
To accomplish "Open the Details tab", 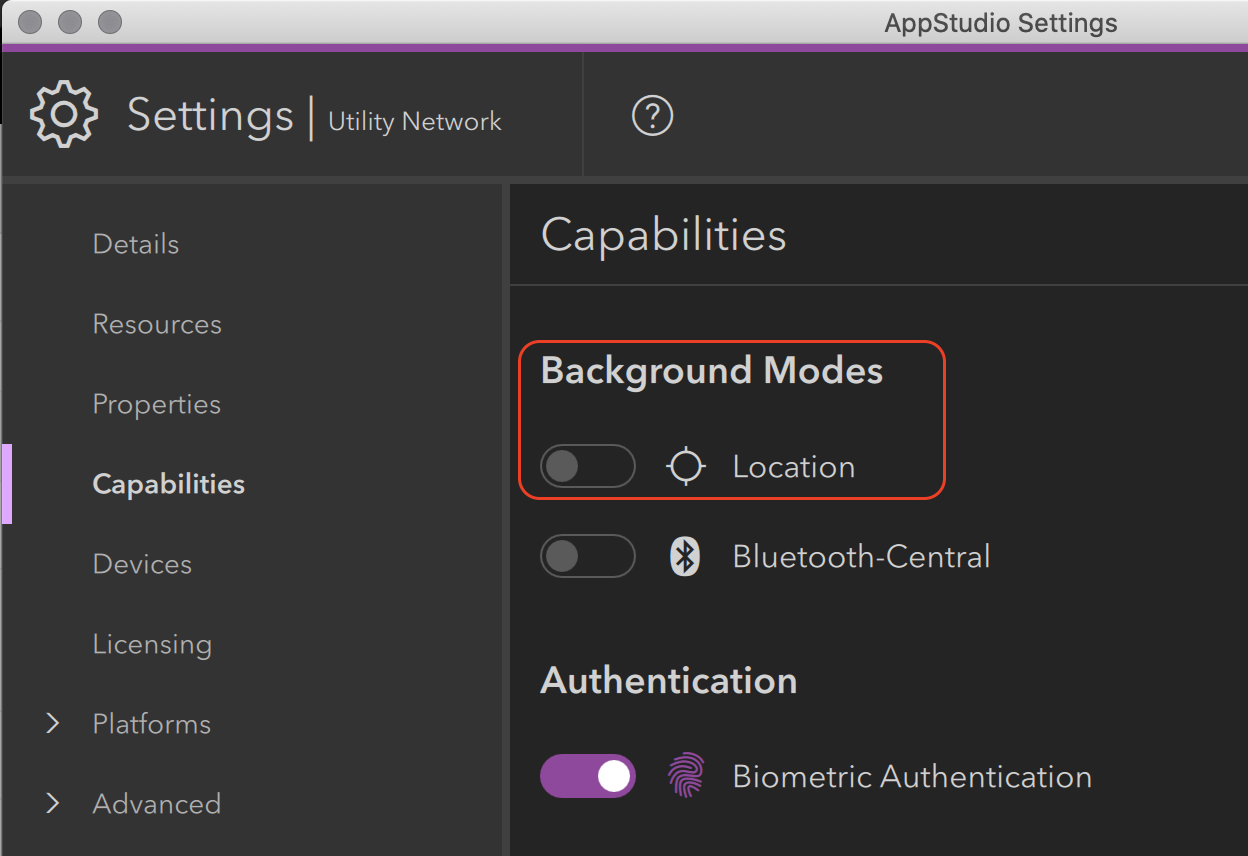I will [x=136, y=244].
